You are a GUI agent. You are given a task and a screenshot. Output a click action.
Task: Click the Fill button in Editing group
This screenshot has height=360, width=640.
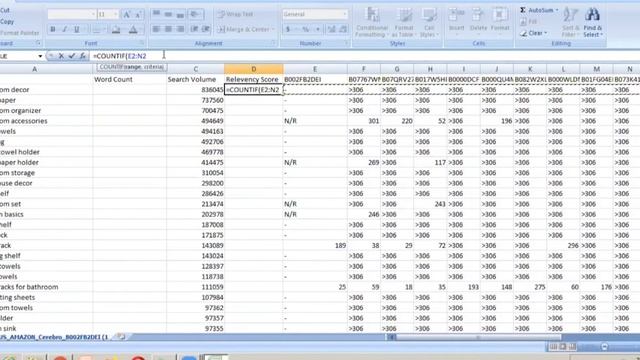[x=529, y=21]
